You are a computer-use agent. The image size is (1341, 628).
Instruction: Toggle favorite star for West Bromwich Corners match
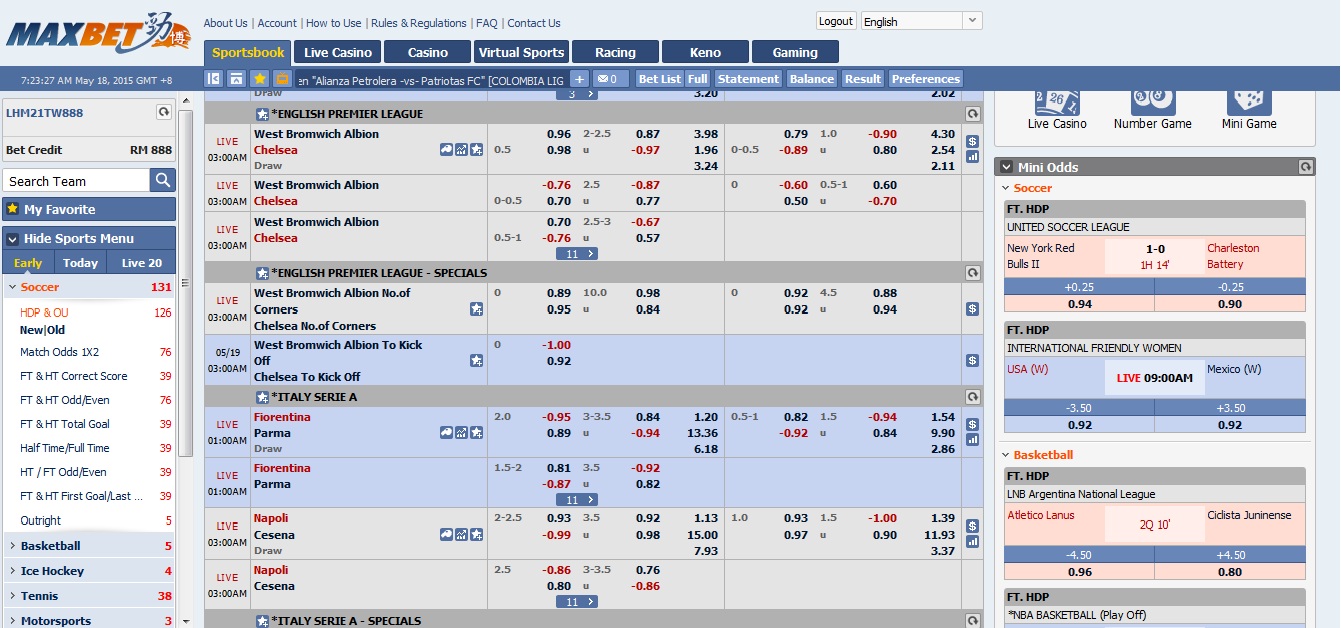476,309
